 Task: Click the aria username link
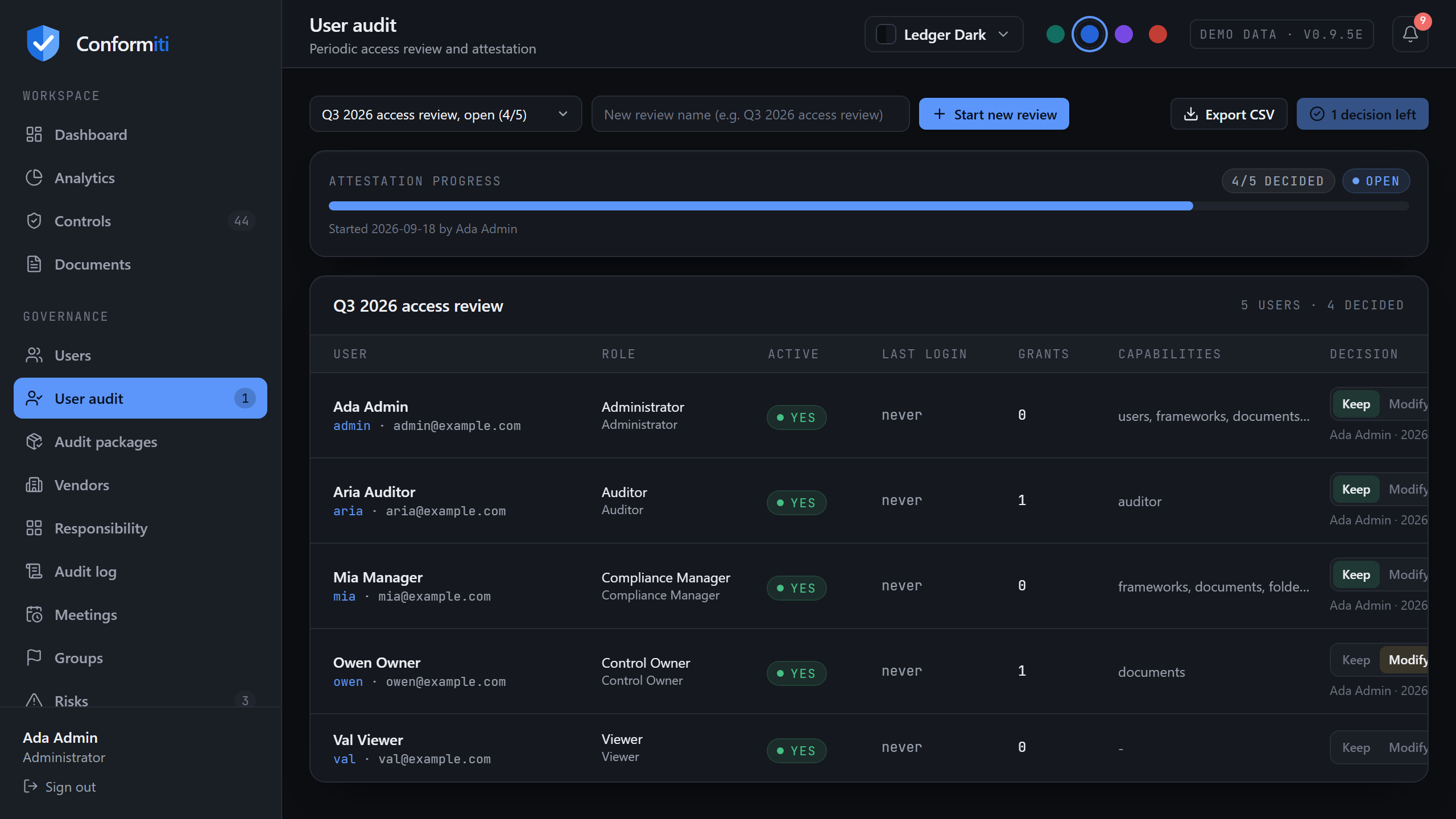348,511
